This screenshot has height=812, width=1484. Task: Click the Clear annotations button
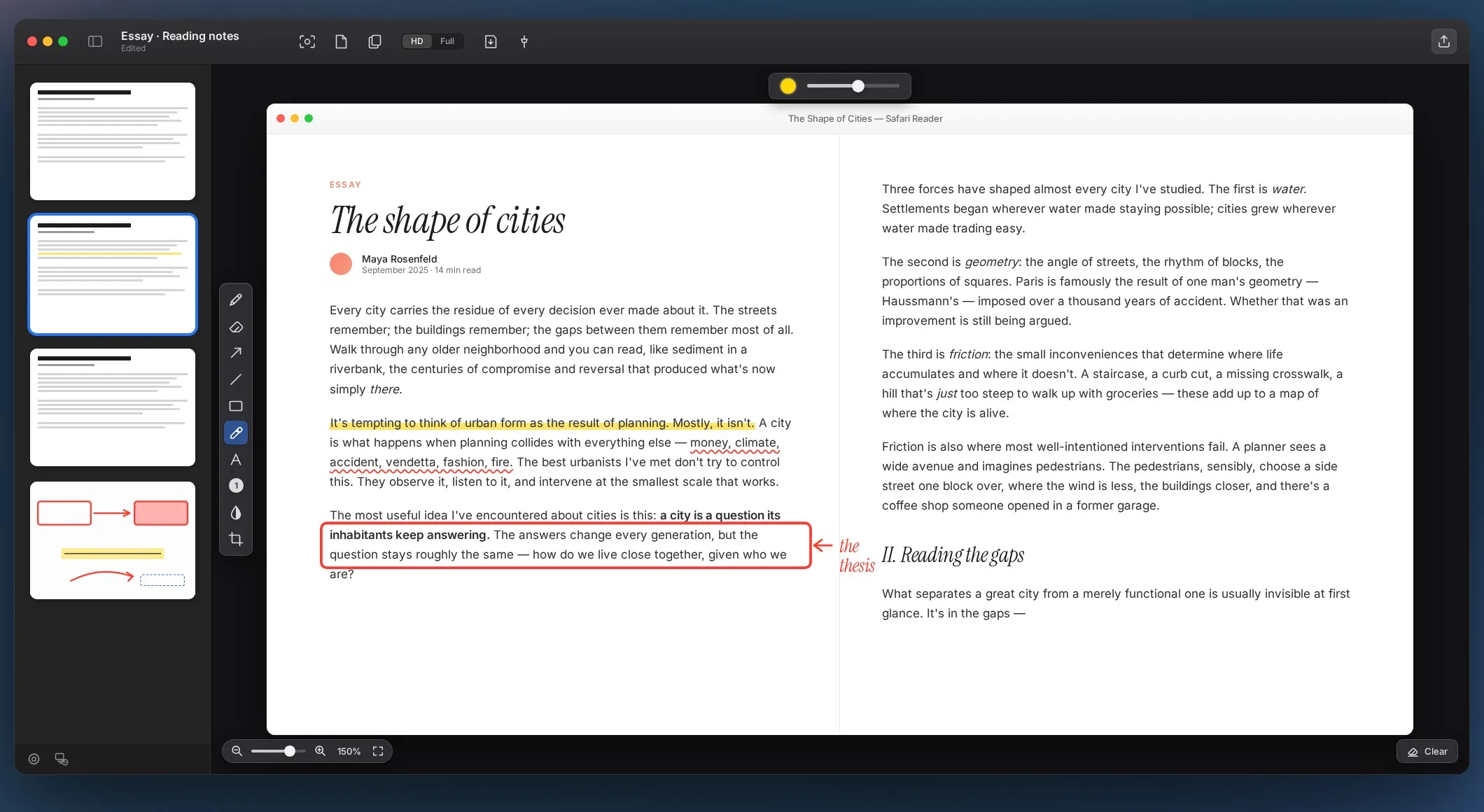click(x=1427, y=751)
